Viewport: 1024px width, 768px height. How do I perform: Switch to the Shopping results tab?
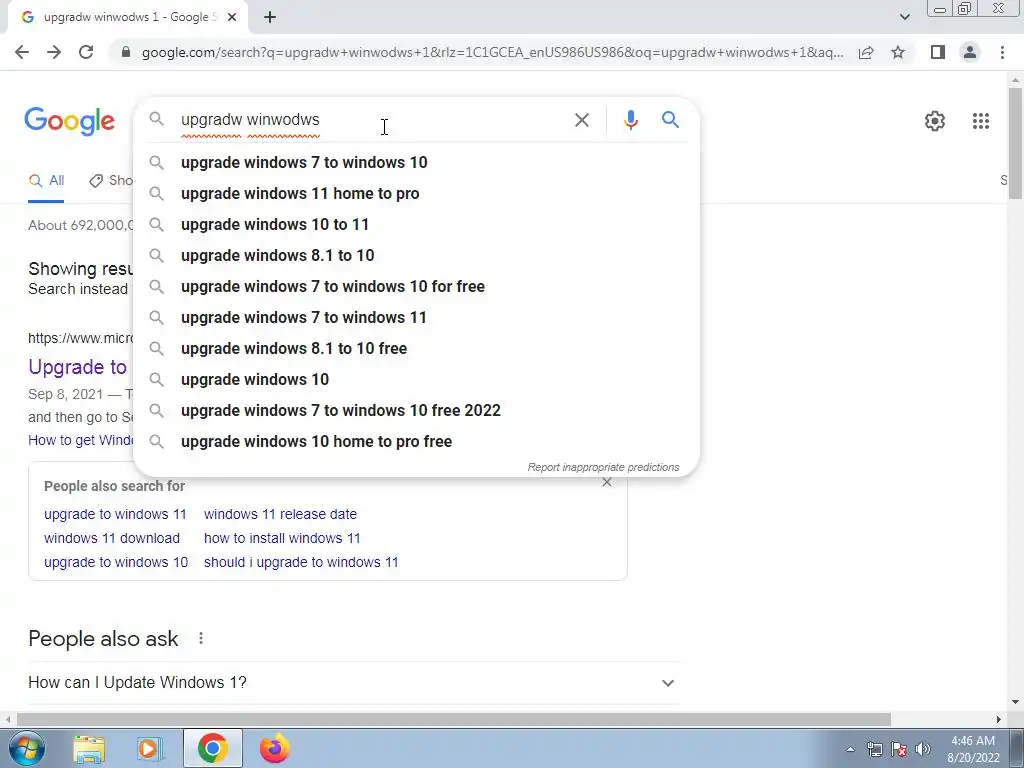110,181
